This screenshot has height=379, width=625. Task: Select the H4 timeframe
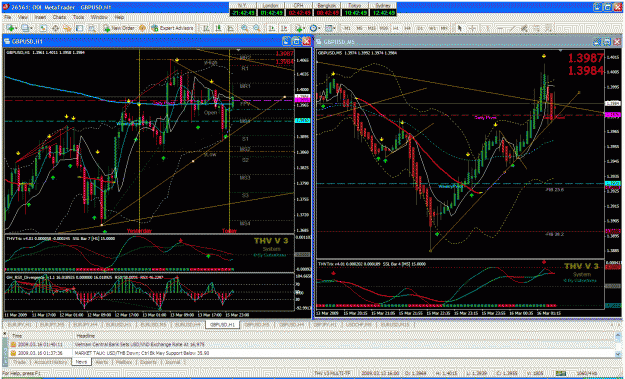click(408, 28)
